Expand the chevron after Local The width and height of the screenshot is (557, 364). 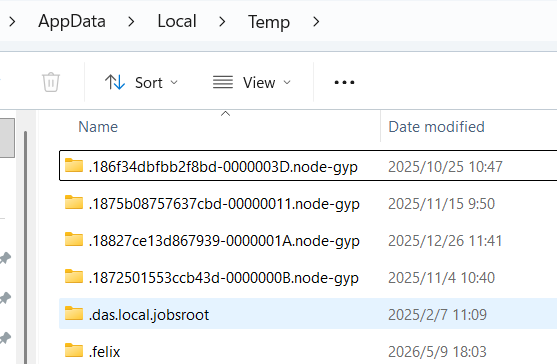(222, 22)
